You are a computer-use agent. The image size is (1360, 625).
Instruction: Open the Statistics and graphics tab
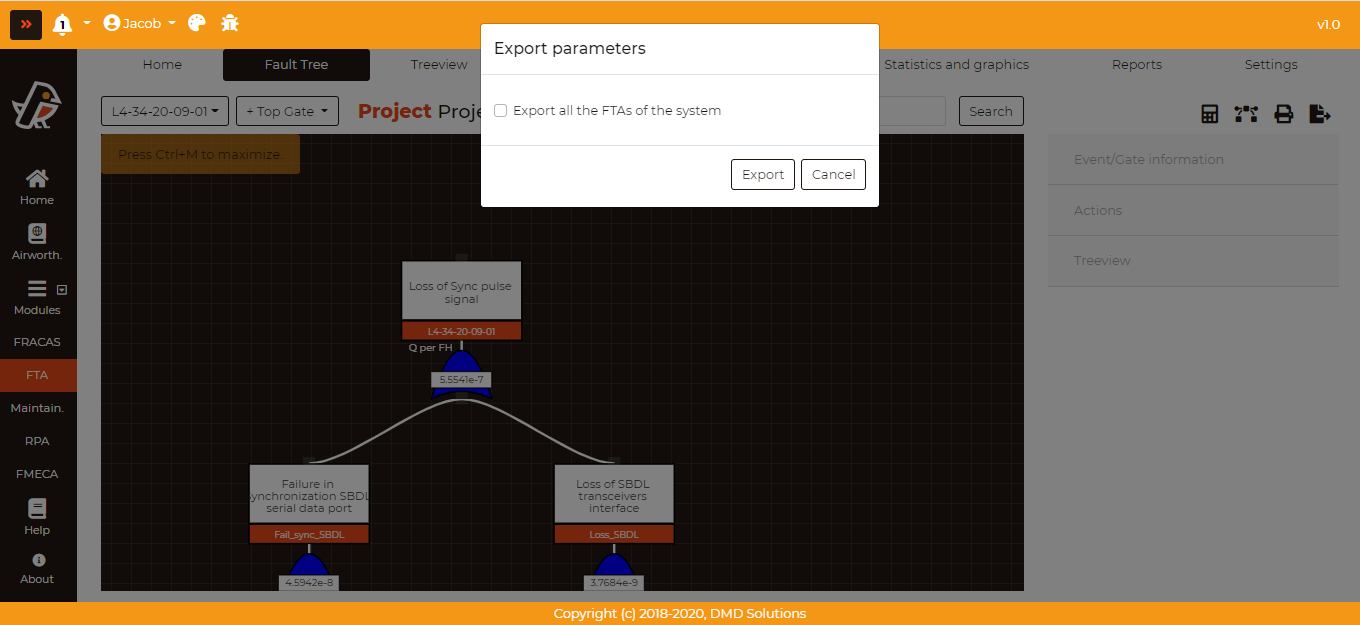coord(956,65)
